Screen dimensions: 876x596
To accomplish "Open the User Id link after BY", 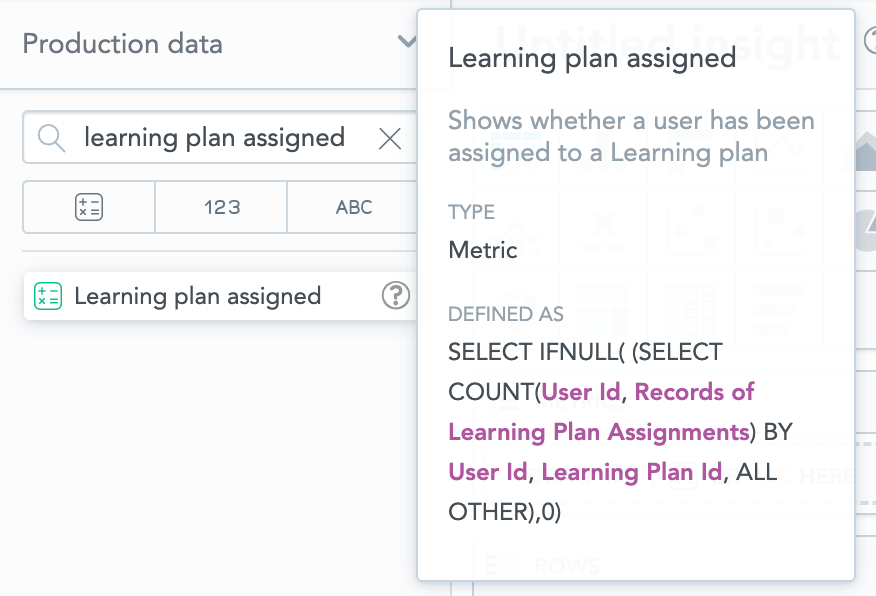I will coord(488,472).
